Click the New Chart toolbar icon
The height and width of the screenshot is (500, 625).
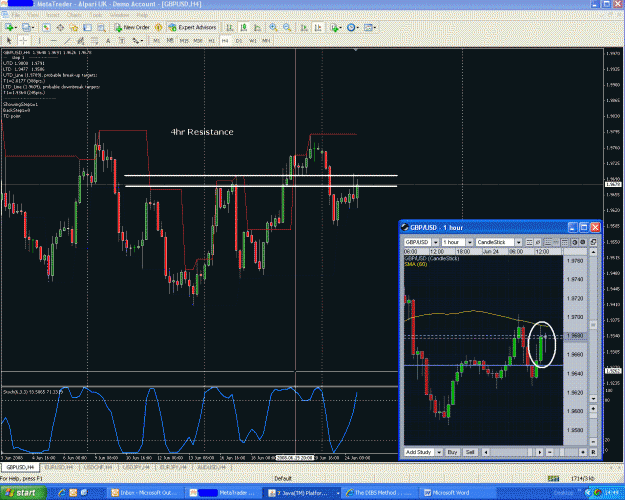coord(9,28)
